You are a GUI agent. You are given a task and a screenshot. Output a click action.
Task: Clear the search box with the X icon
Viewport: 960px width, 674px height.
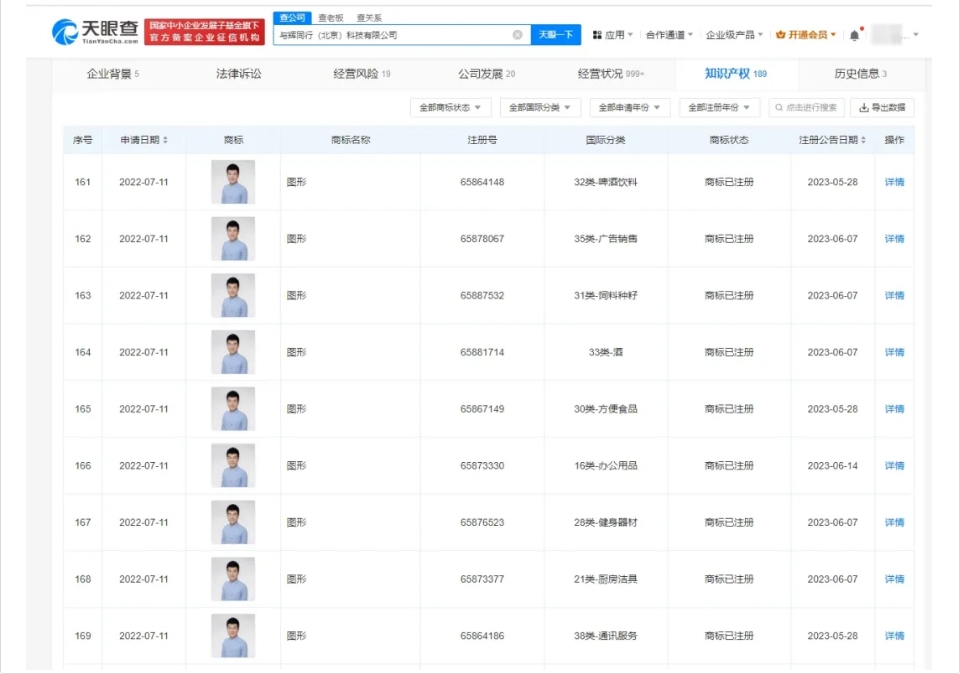point(517,35)
